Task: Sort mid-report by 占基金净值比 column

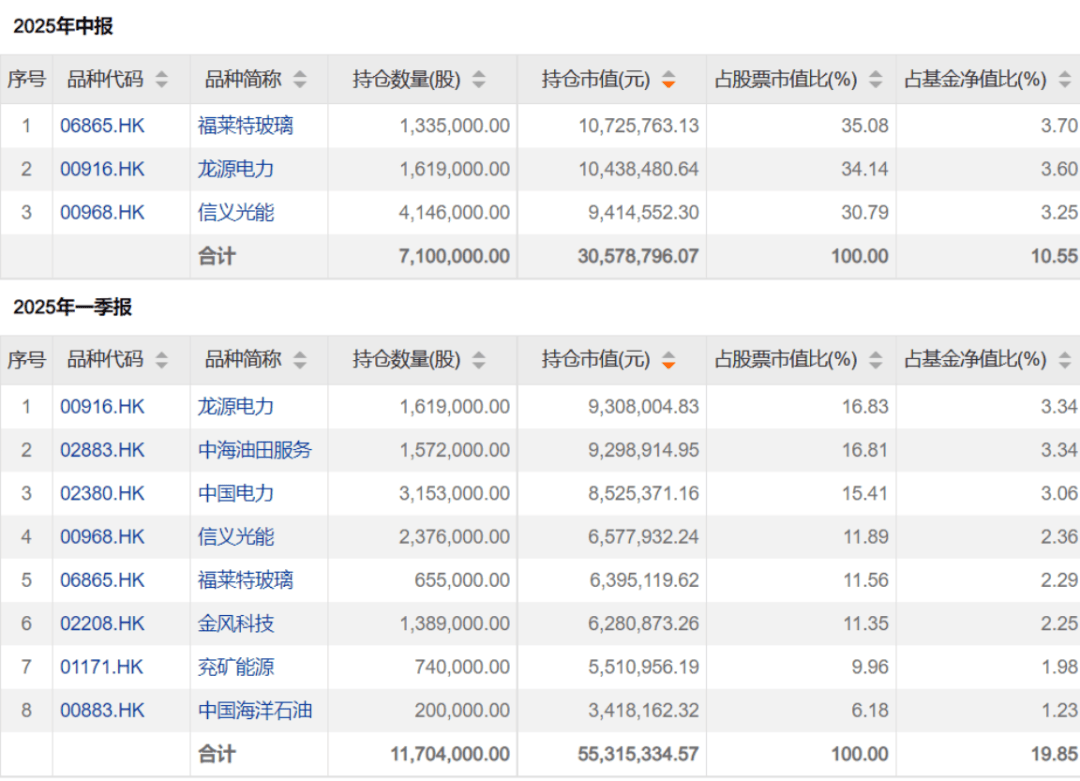Action: click(x=1064, y=80)
